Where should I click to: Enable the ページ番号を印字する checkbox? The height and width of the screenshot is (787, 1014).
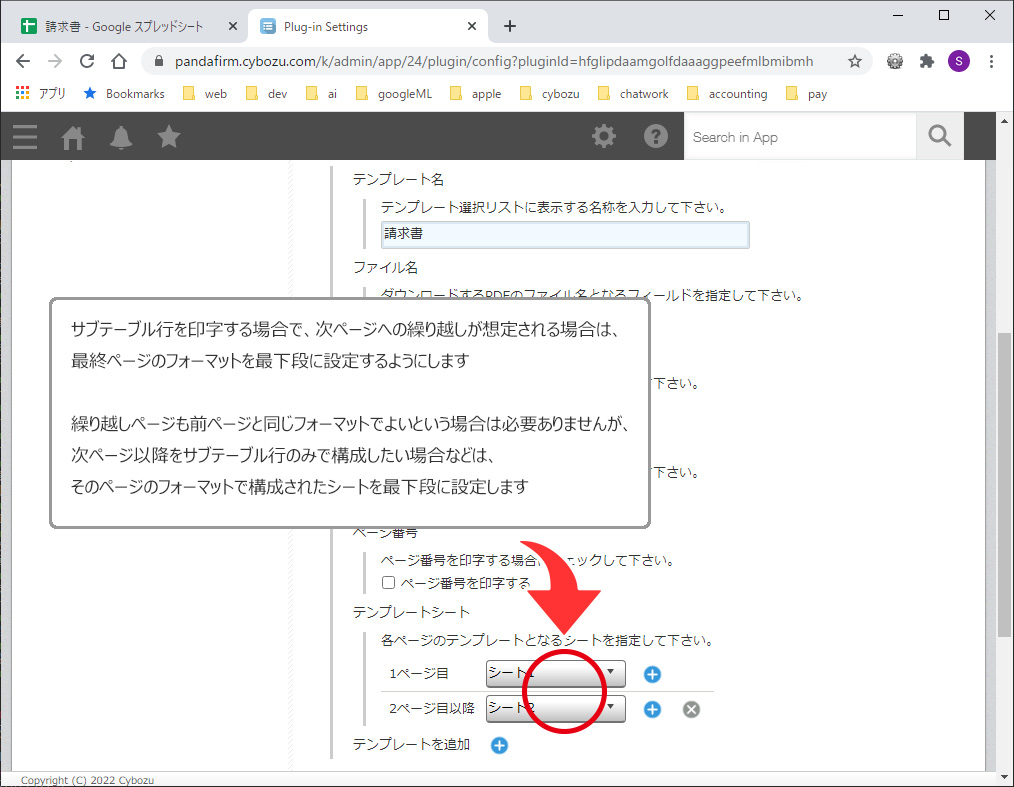389,583
